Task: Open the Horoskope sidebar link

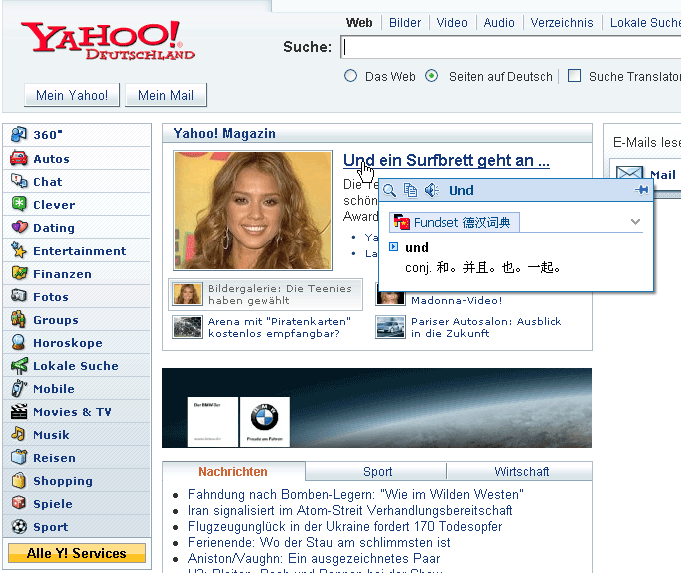Action: (68, 343)
